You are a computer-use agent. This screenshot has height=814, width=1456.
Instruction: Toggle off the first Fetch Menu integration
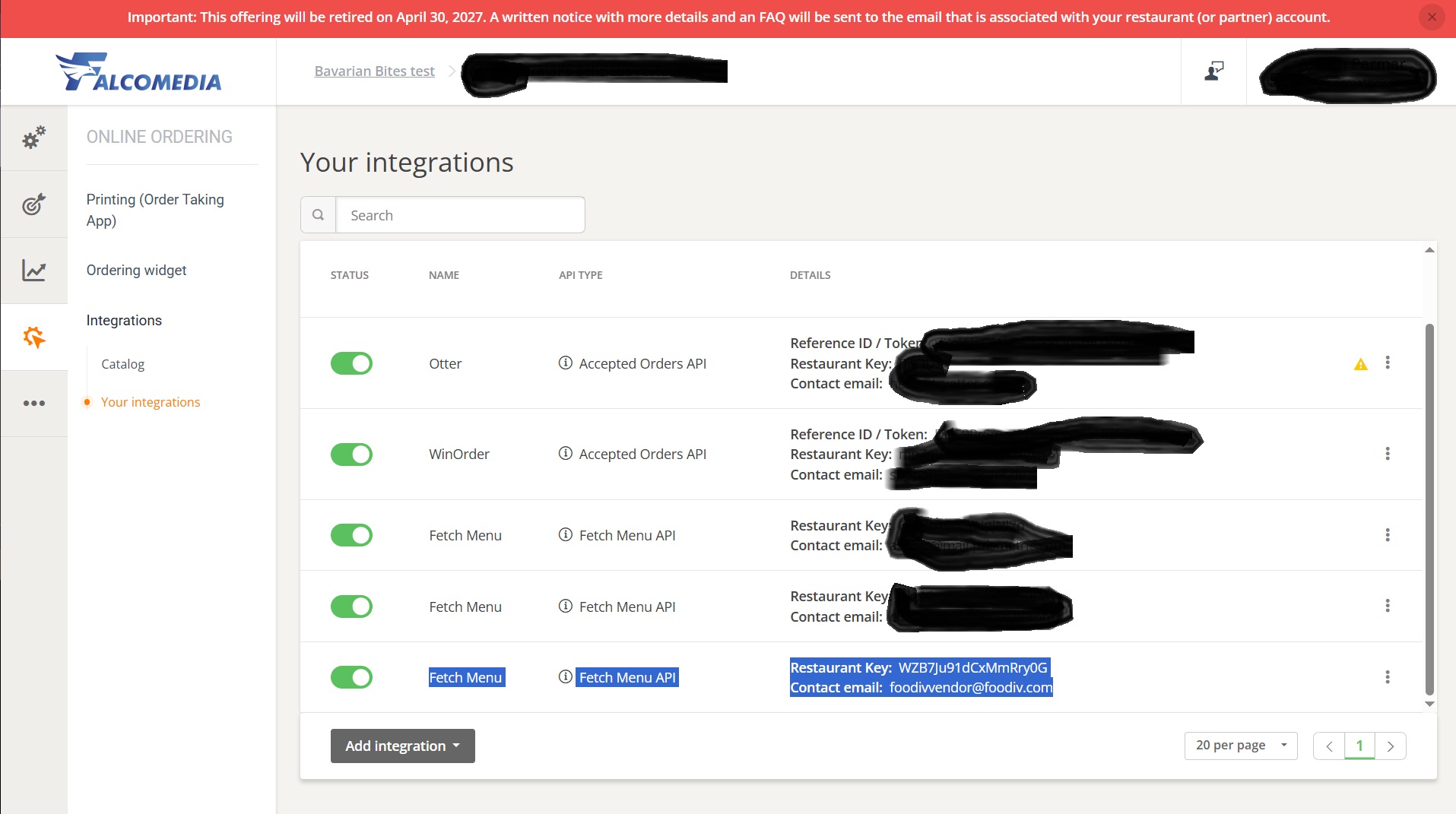click(351, 535)
